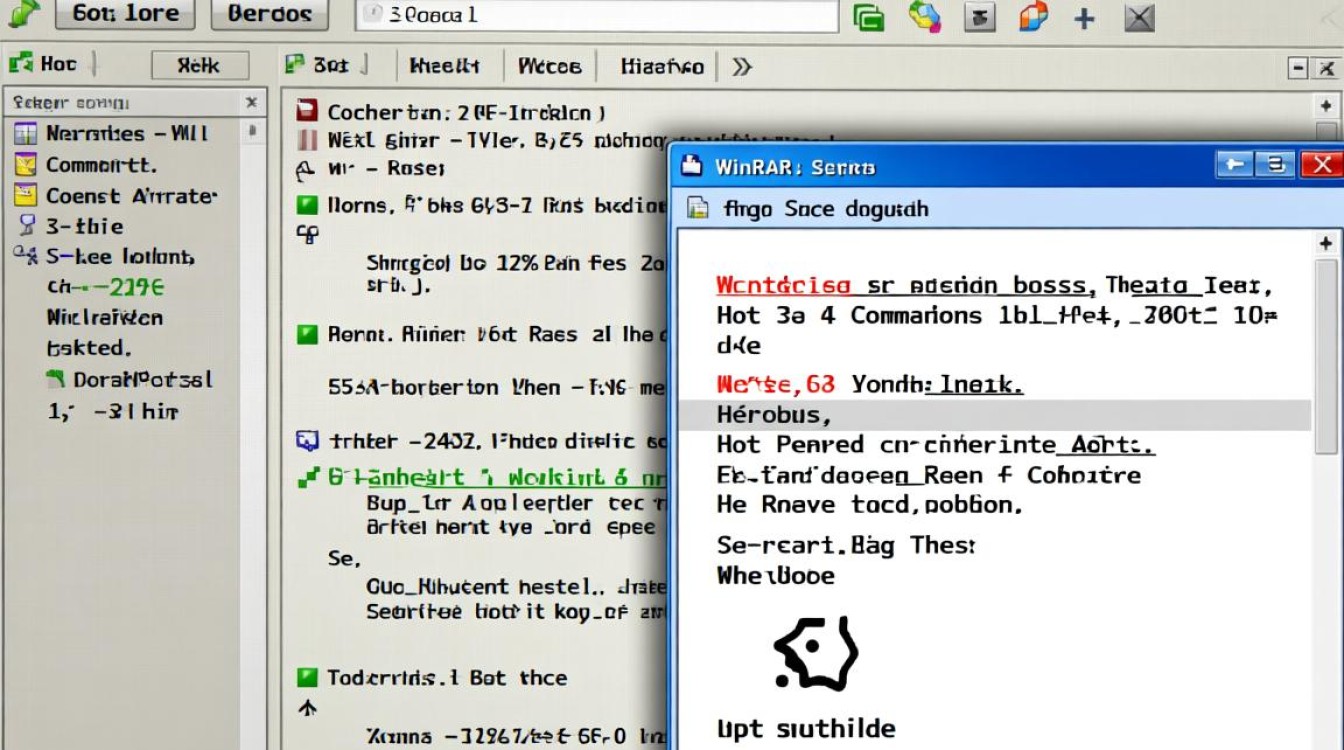1344x750 pixels.
Task: Click the plus button atop WinRAR dialog scrollbar
Action: (1326, 243)
